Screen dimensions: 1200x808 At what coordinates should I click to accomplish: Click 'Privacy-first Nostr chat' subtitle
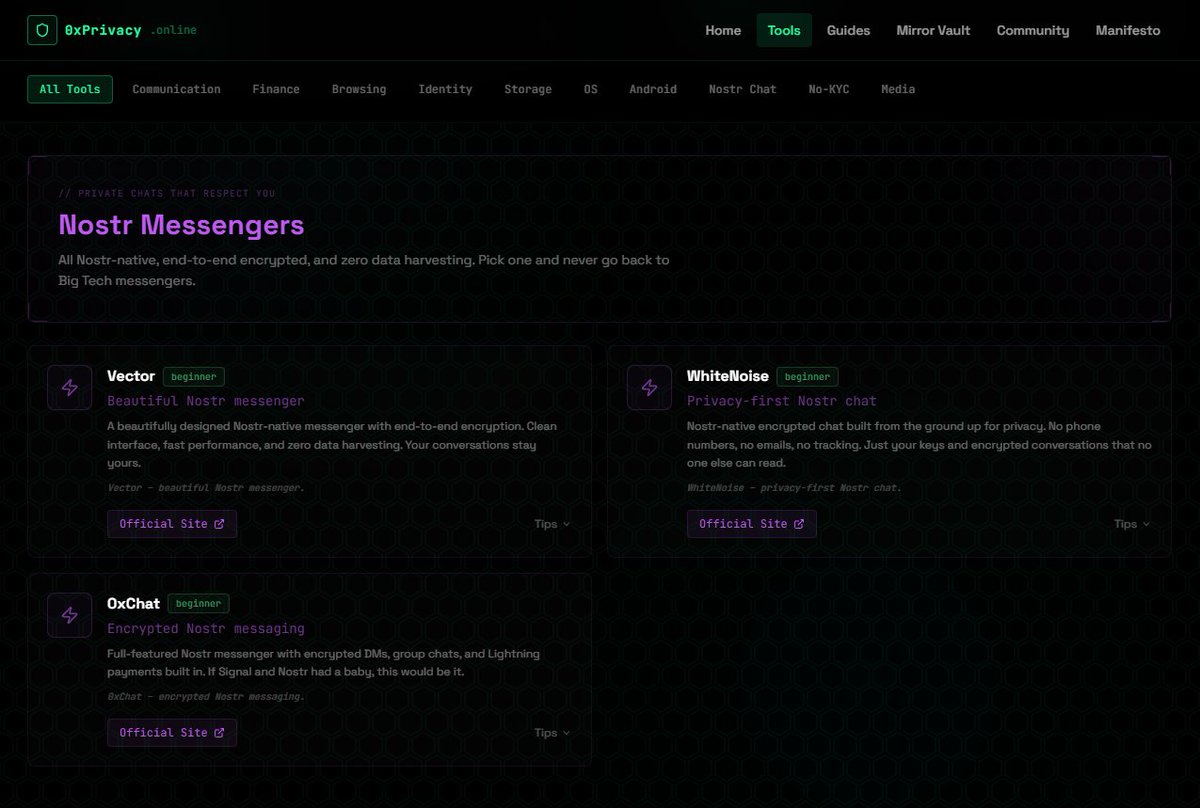[x=782, y=401]
